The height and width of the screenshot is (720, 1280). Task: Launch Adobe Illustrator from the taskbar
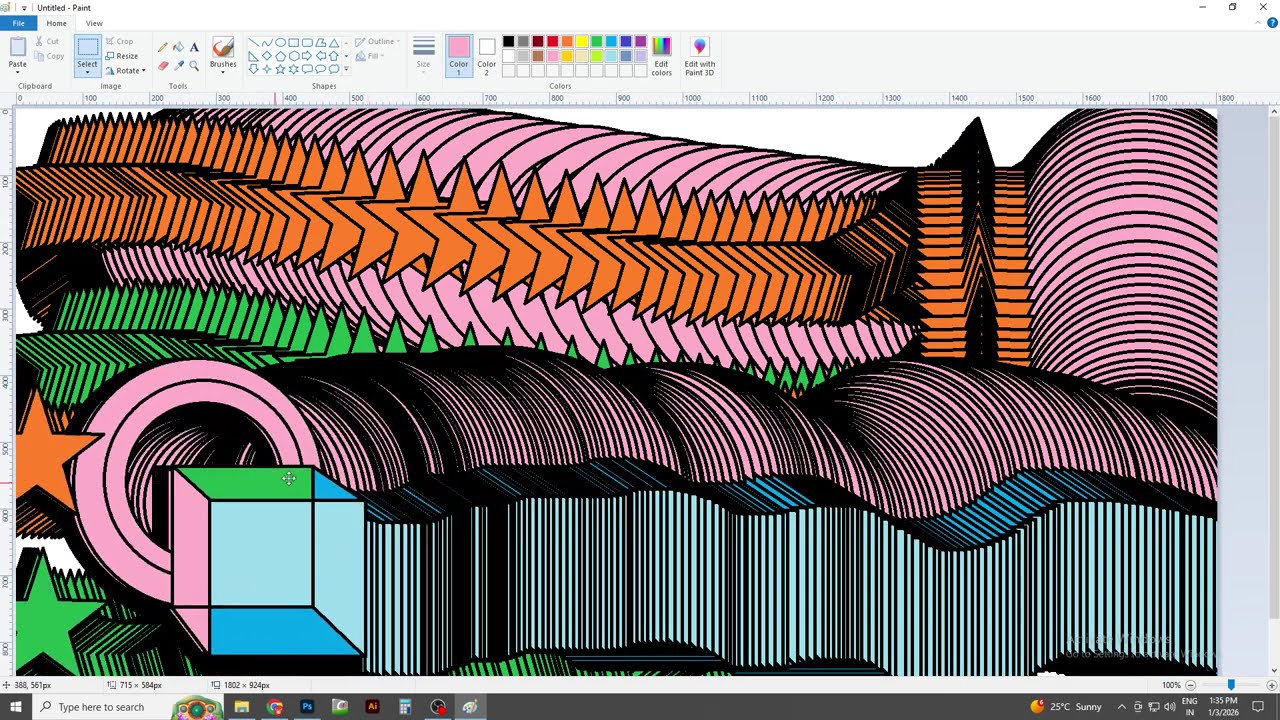[x=372, y=707]
